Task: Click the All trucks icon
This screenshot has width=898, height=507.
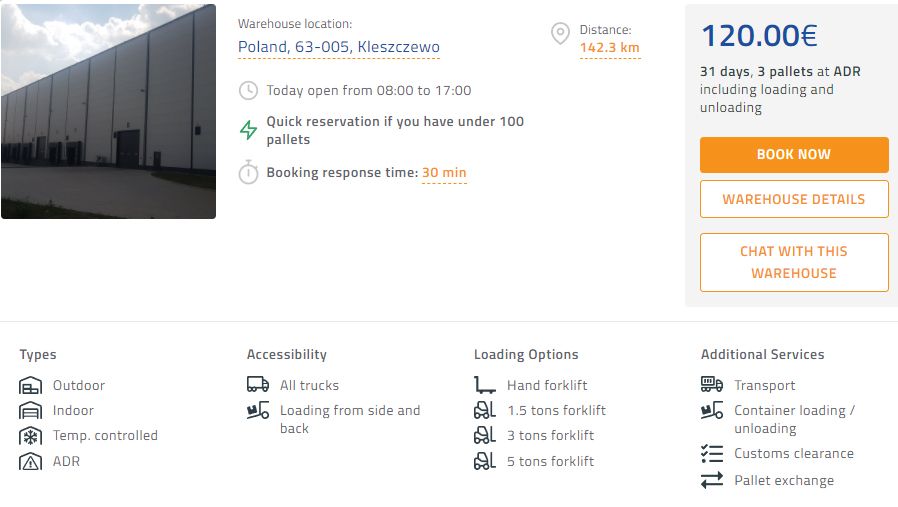Action: [x=258, y=385]
